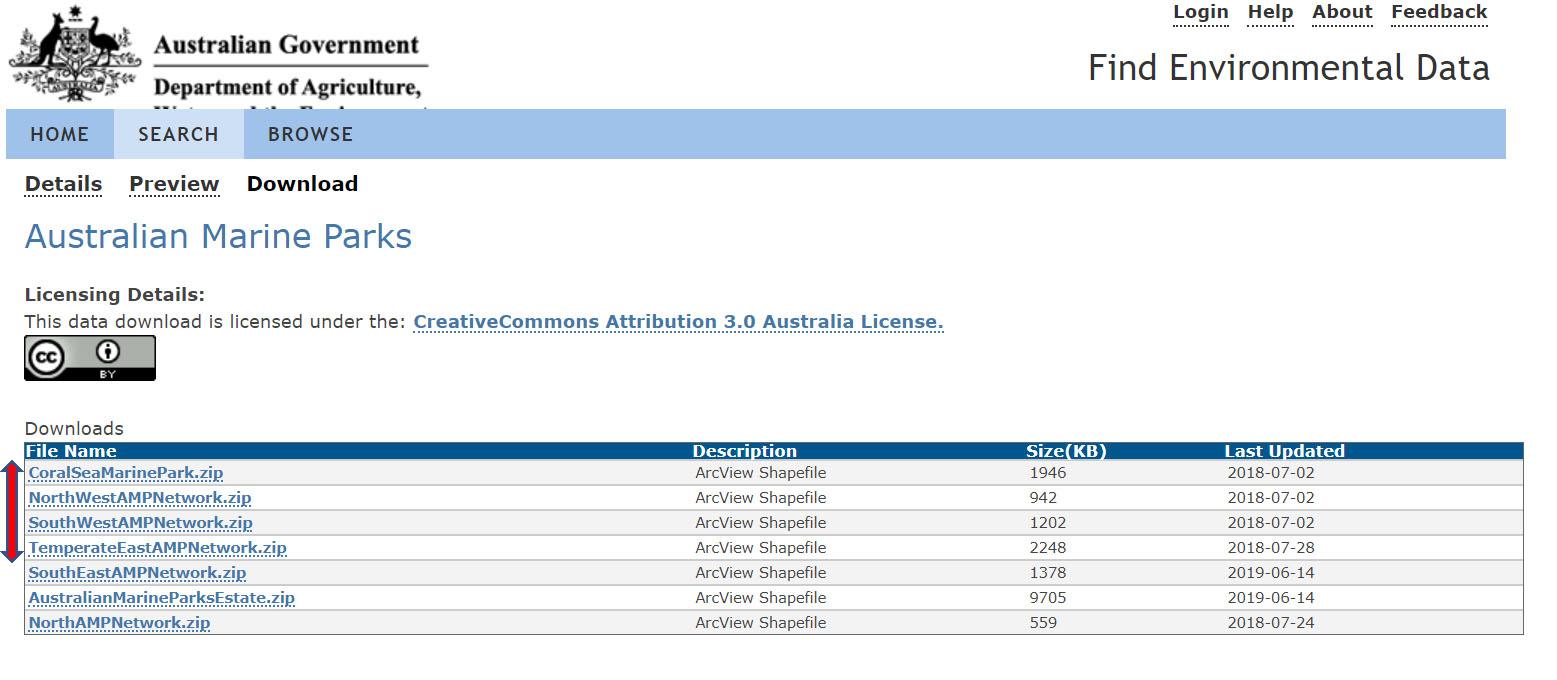Download SouthEastAMPNetwork.zip
This screenshot has height=680, width=1557.
pyautogui.click(x=135, y=572)
